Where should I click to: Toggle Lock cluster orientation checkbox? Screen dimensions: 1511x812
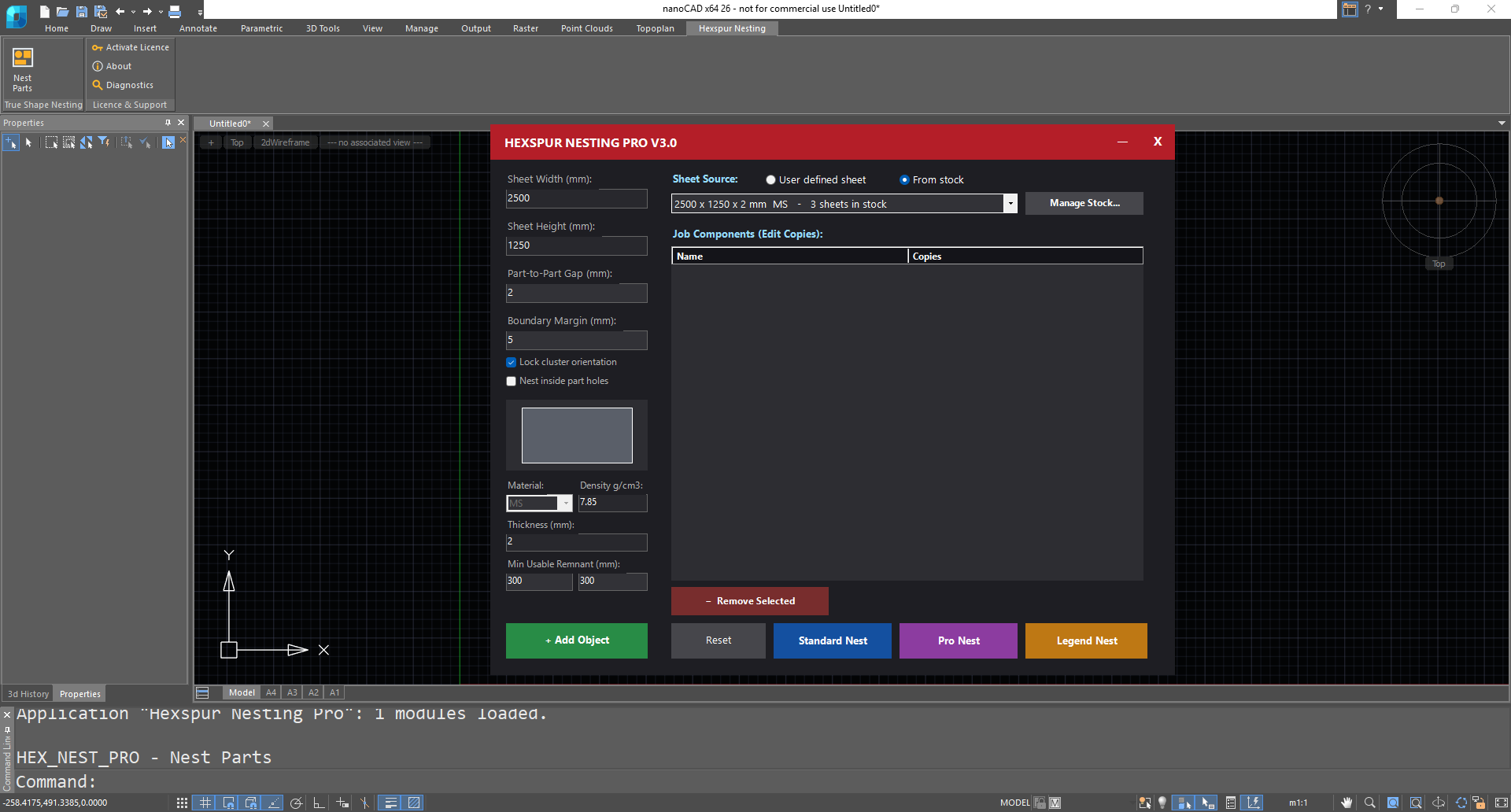(x=512, y=363)
